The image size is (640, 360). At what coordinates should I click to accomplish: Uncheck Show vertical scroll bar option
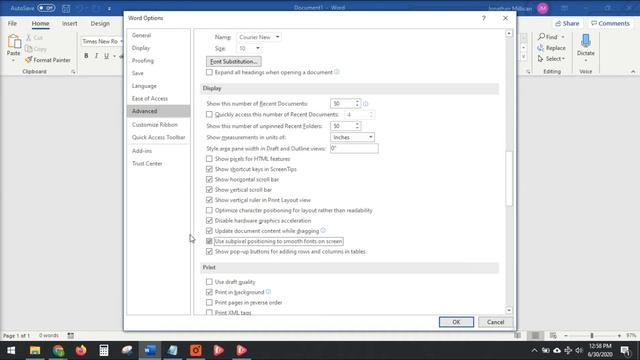(209, 190)
